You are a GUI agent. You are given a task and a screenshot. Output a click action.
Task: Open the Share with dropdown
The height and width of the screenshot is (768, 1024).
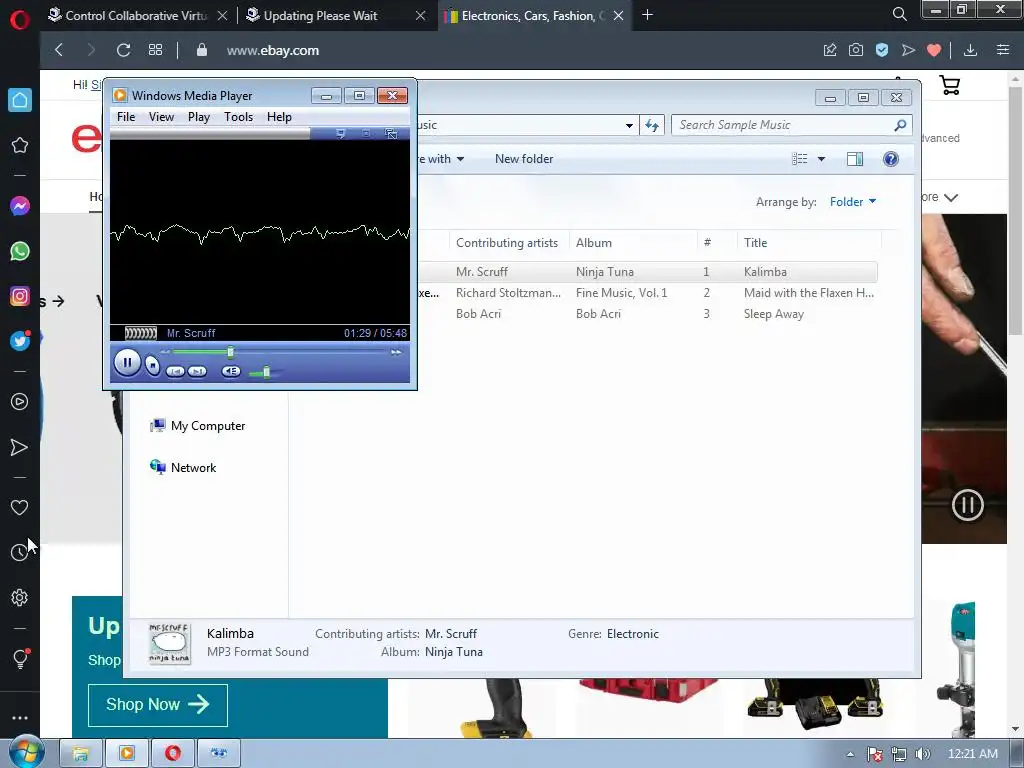tap(441, 159)
